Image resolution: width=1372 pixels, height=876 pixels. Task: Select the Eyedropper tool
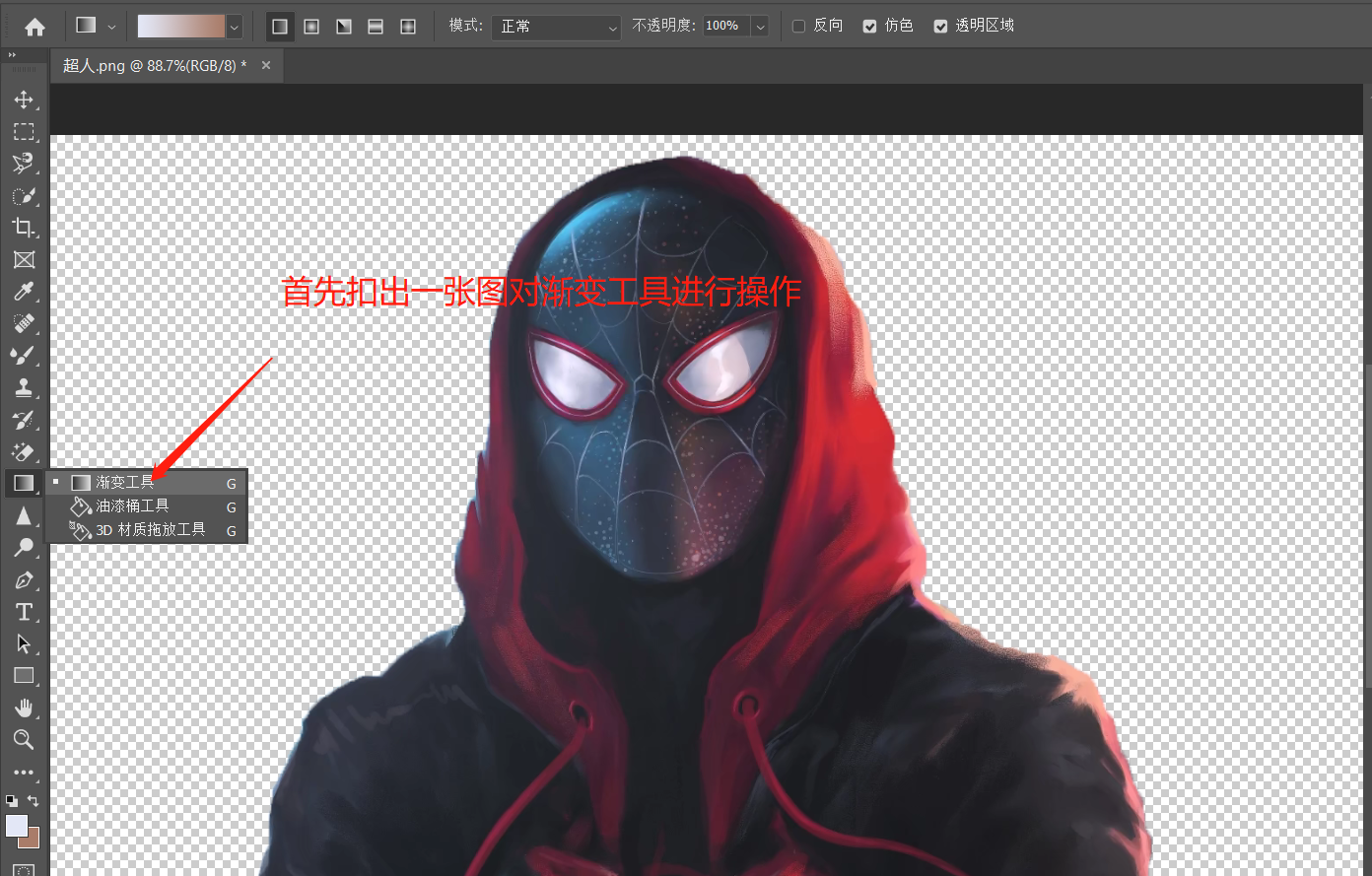(24, 292)
